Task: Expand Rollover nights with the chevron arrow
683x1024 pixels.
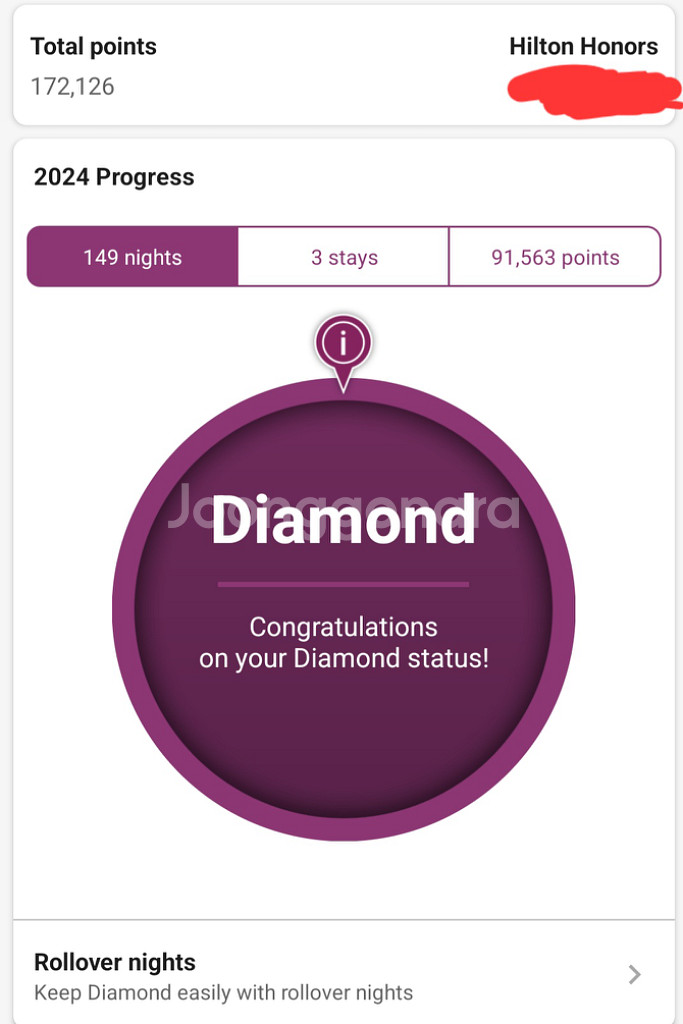Action: (634, 974)
